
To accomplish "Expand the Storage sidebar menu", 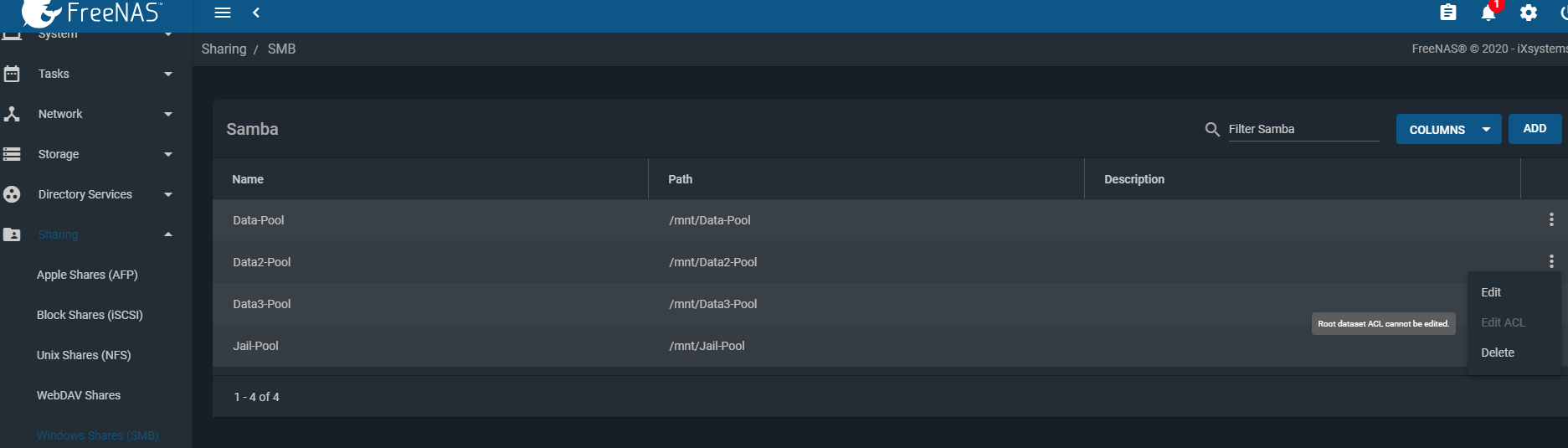I will (x=90, y=154).
